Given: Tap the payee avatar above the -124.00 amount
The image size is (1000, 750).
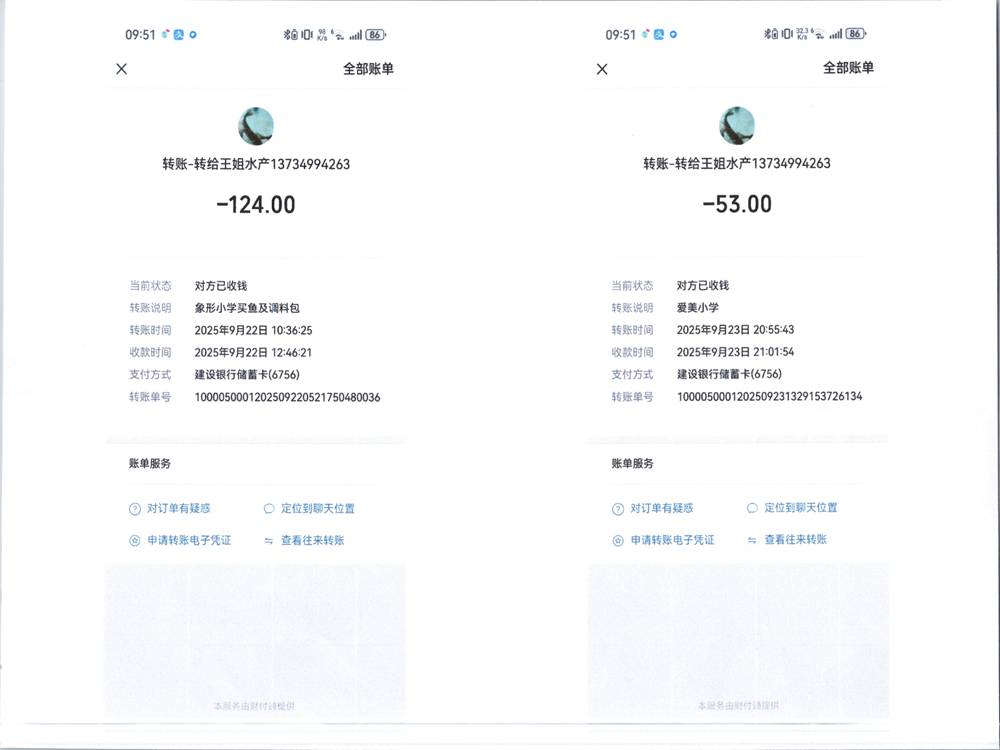Looking at the screenshot, I should tap(255, 126).
